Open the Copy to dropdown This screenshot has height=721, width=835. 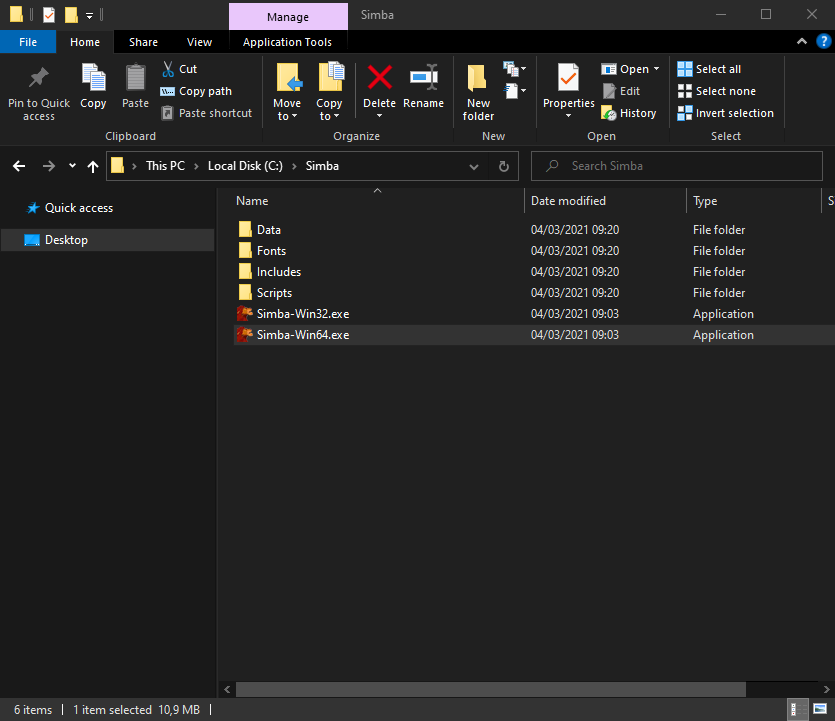[329, 110]
